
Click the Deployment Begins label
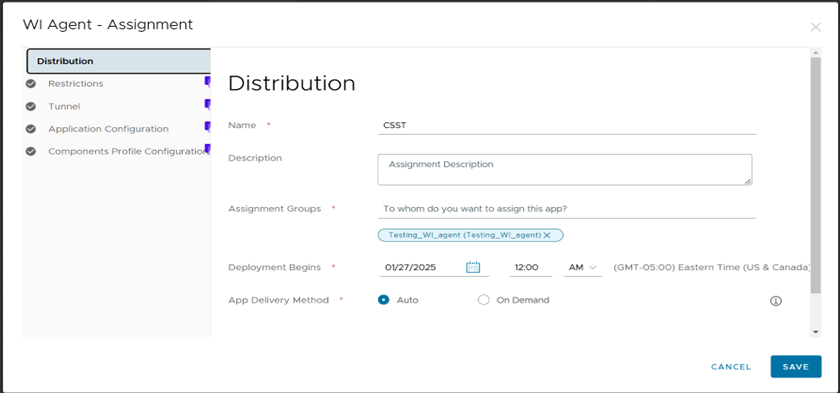coord(274,267)
